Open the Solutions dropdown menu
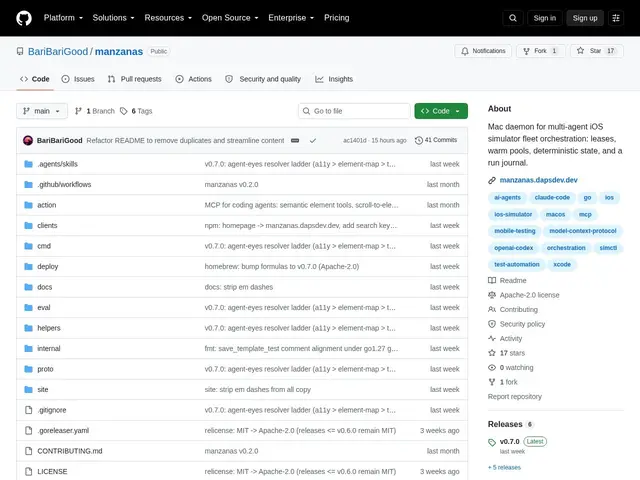This screenshot has height=480, width=640. [x=113, y=18]
